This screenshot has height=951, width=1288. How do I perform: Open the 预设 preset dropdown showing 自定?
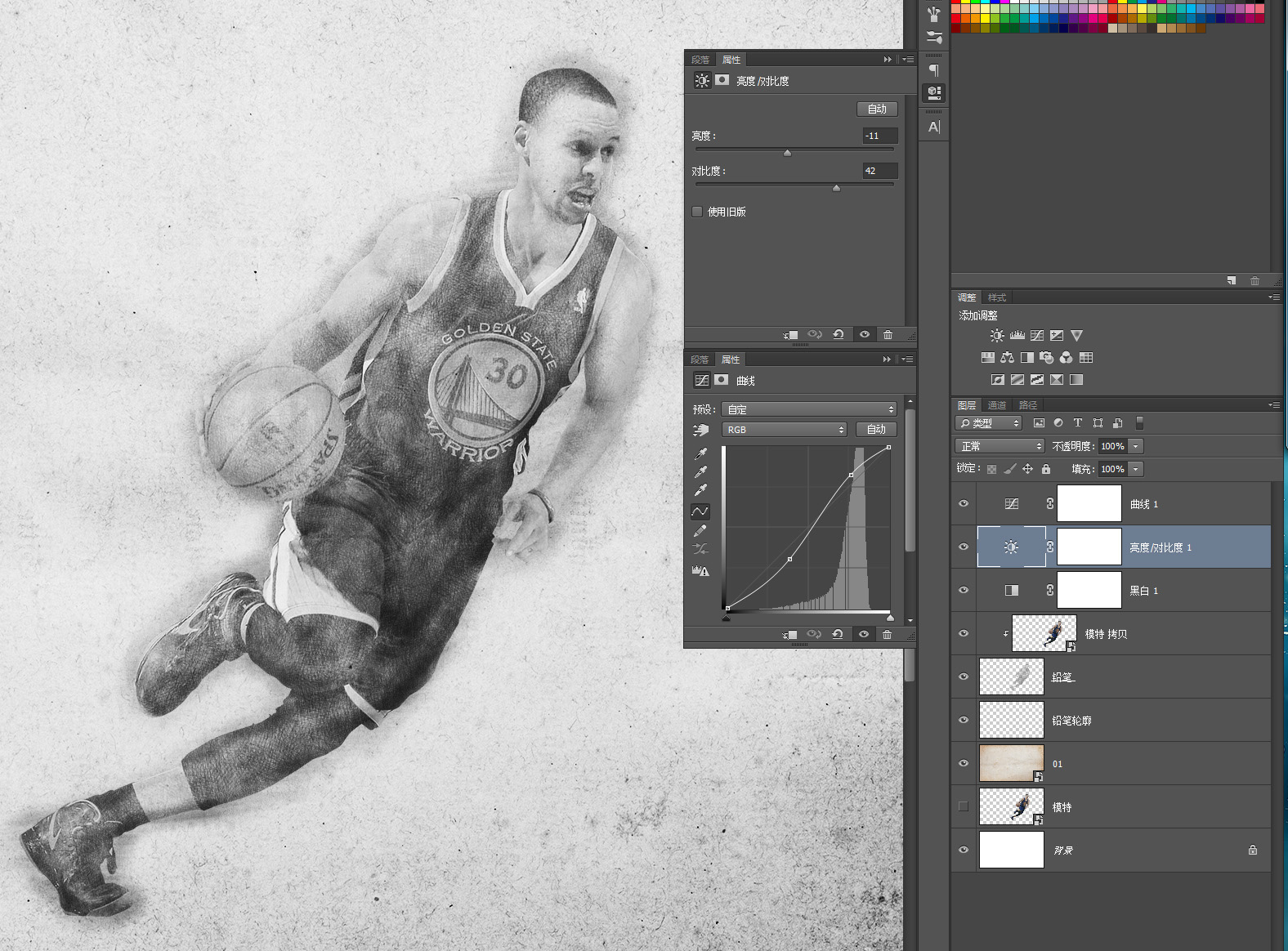(x=809, y=409)
